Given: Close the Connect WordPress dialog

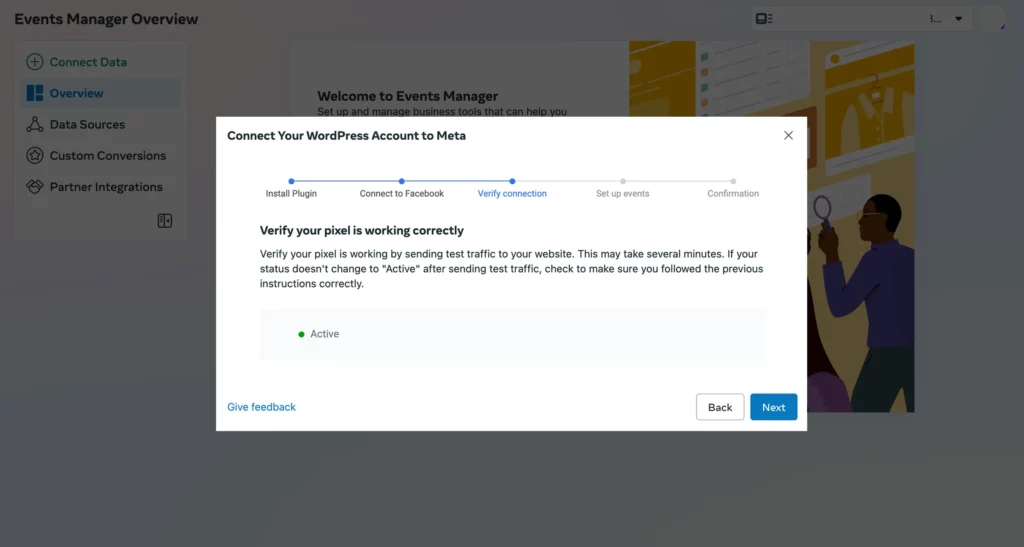Looking at the screenshot, I should pos(788,135).
